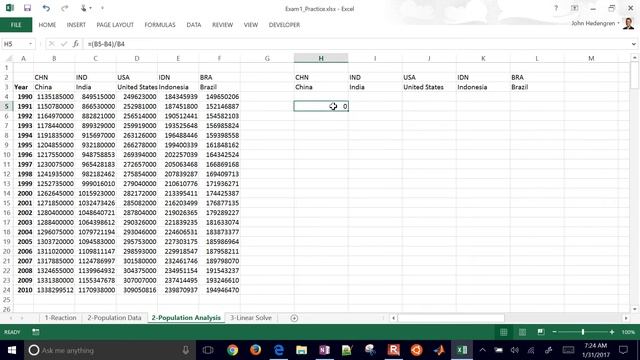Image resolution: width=640 pixels, height=360 pixels.
Task: Switch to Page Break Preview icon
Action: [541, 332]
